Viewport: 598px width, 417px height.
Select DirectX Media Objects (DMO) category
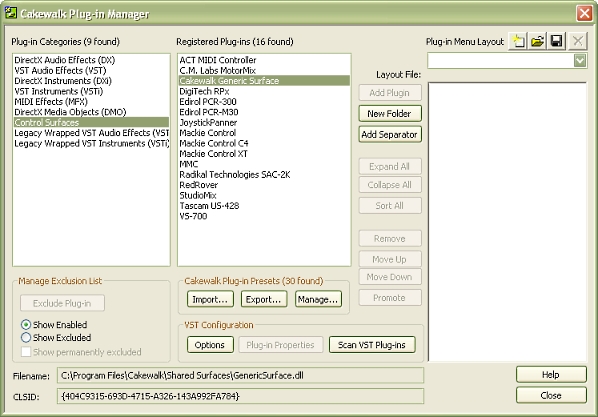(91, 112)
